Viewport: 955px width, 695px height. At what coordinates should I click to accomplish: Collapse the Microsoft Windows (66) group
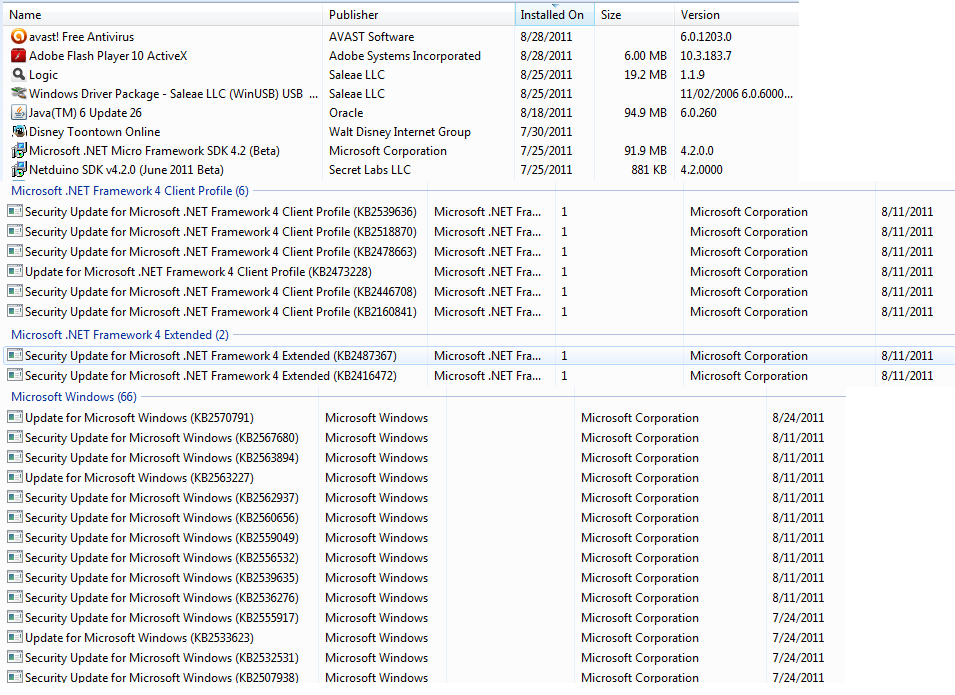pyautogui.click(x=74, y=397)
